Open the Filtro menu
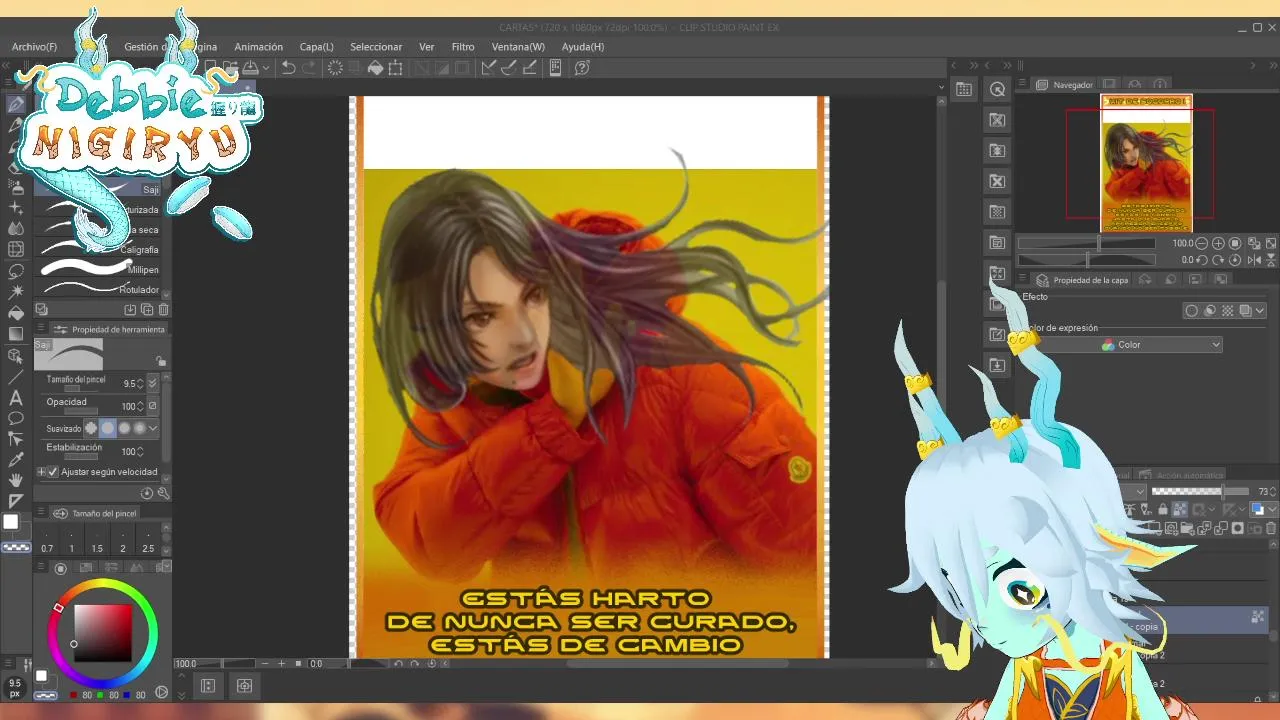 (463, 47)
